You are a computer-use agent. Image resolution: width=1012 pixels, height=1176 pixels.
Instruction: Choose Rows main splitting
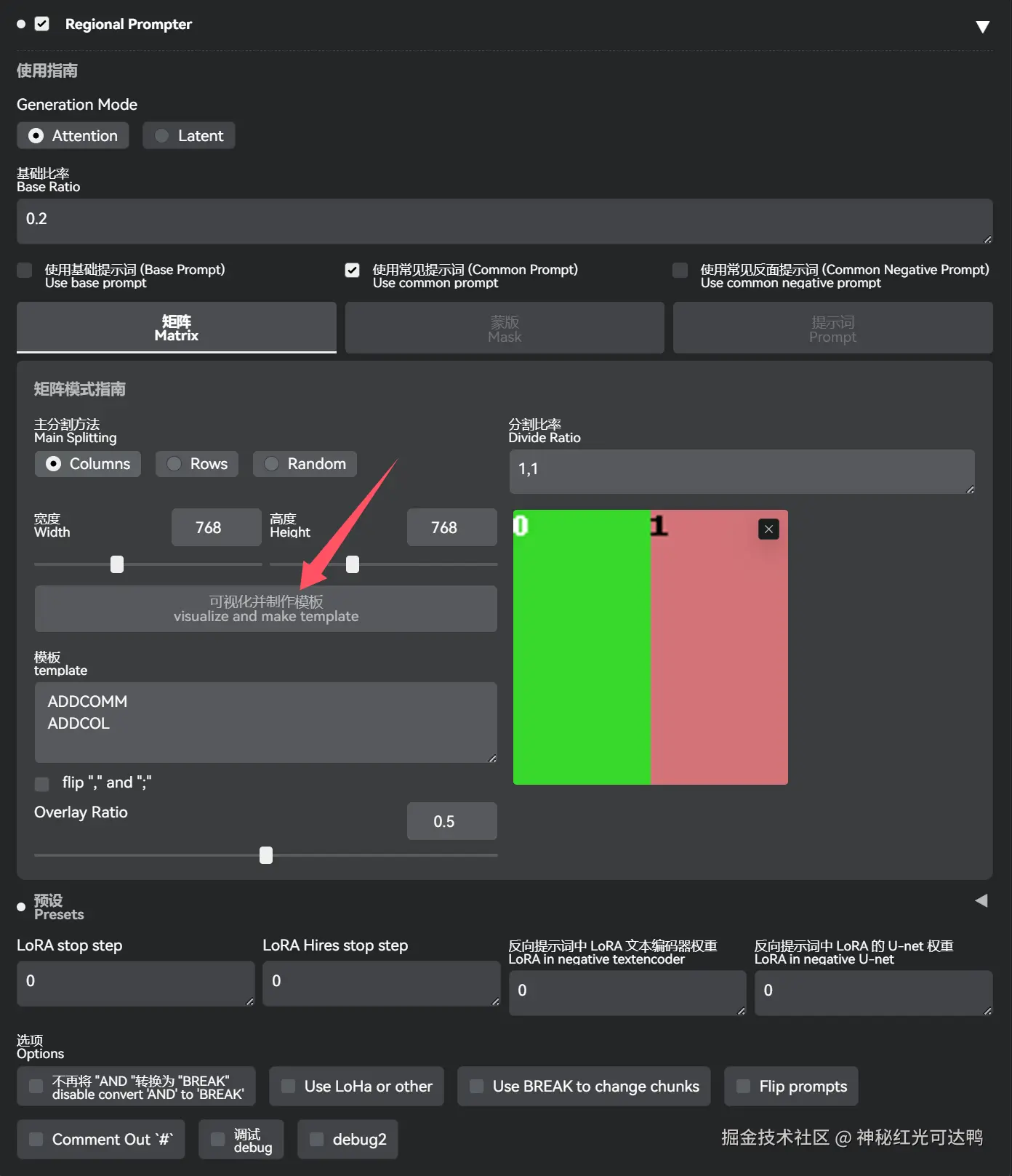[x=197, y=464]
